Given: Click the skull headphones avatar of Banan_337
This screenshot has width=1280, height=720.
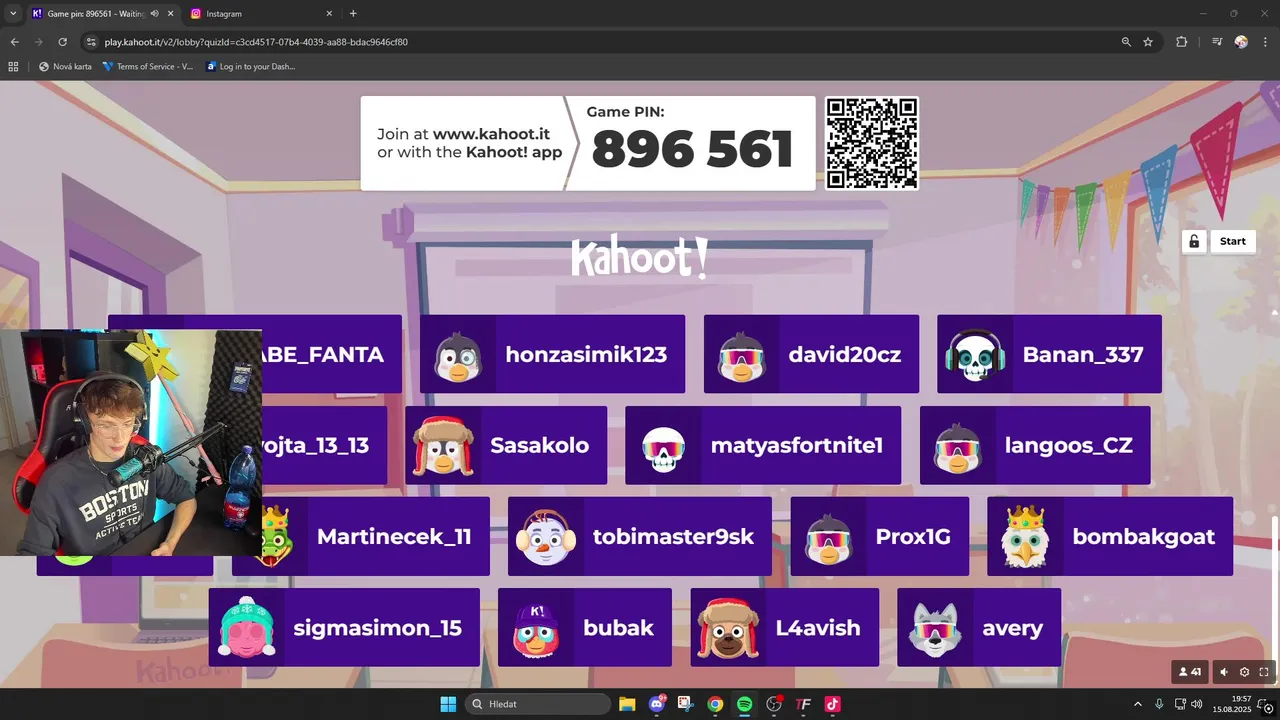Looking at the screenshot, I should [x=974, y=355].
